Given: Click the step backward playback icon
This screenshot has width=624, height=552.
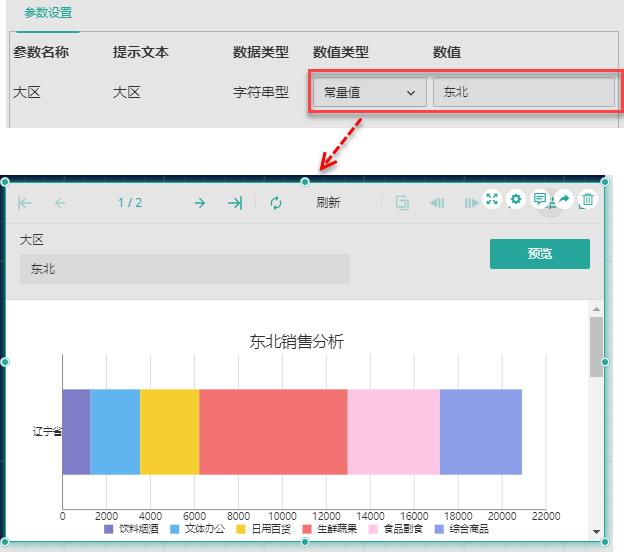Looking at the screenshot, I should click(x=437, y=203).
